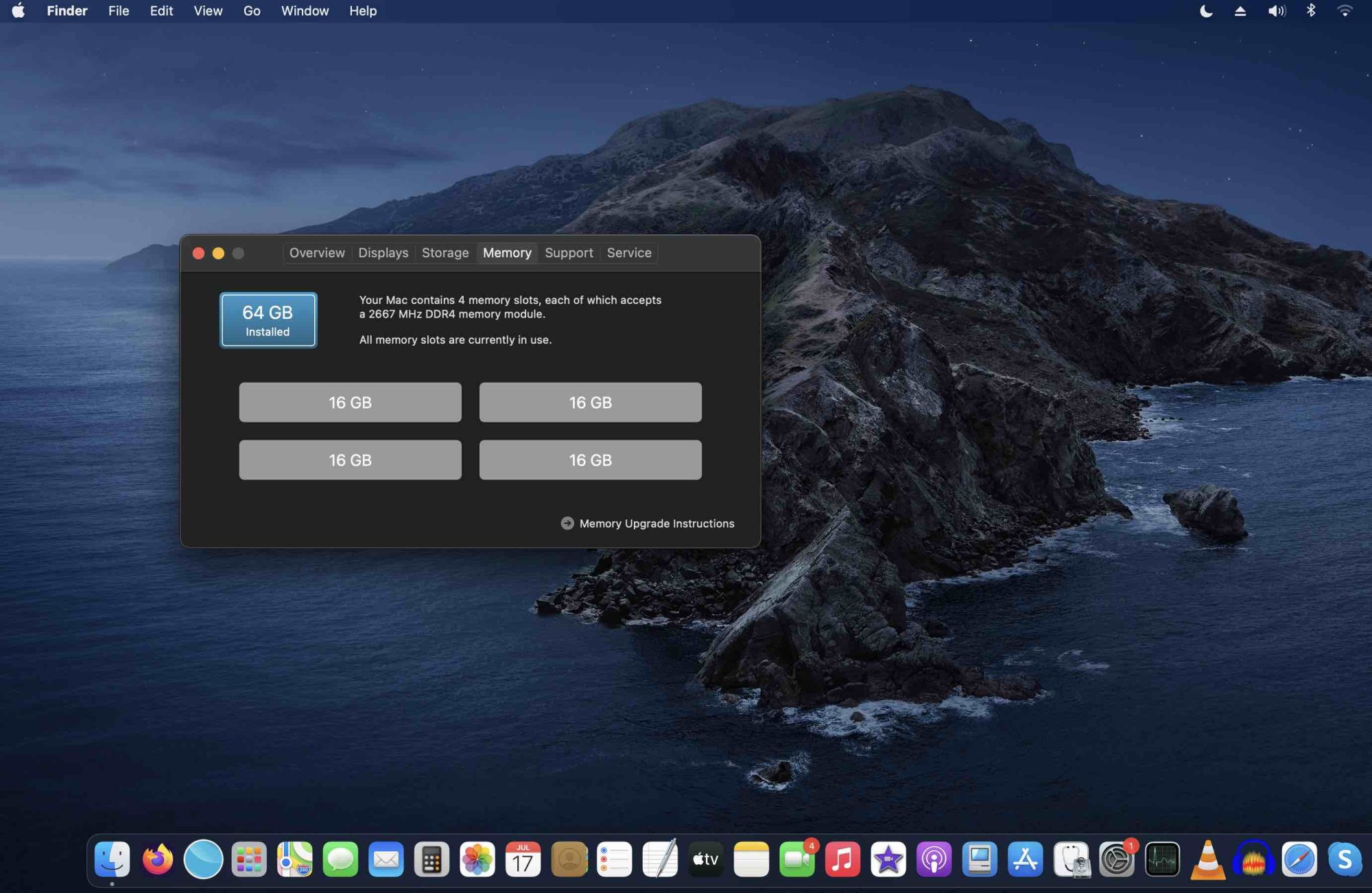The height and width of the screenshot is (893, 1372).
Task: Open the Go menu
Action: click(x=252, y=11)
